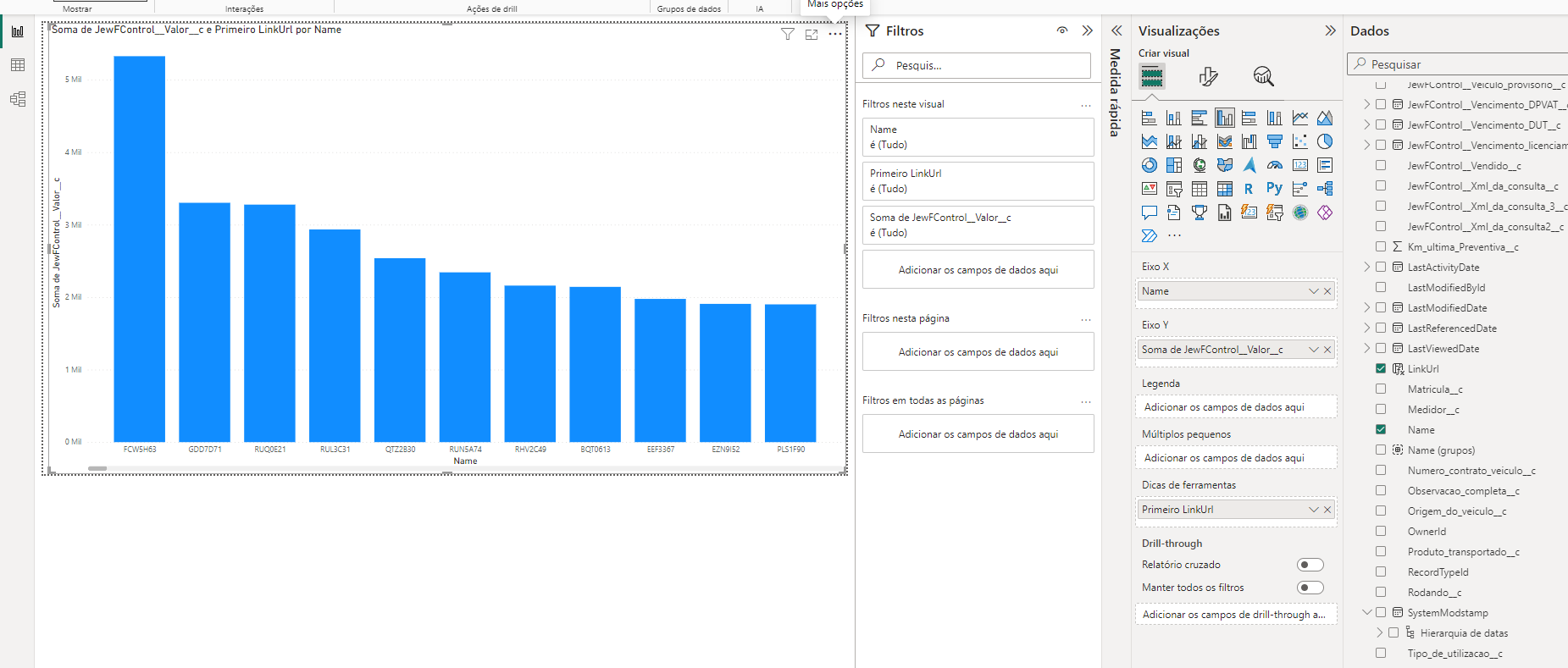Click chart's horizontal scrollbar
Image resolution: width=1568 pixels, height=668 pixels.
click(97, 468)
